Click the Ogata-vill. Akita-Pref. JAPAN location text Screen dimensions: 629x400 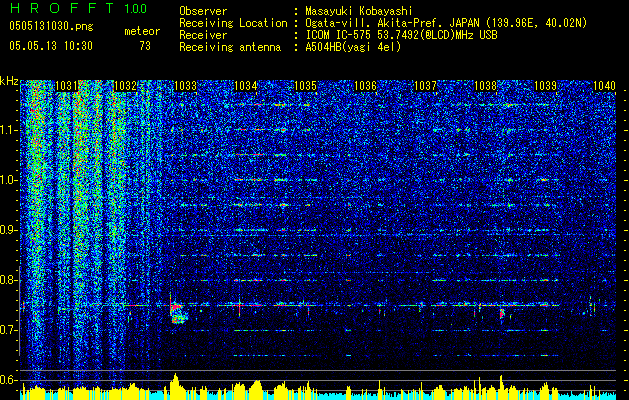446,23
